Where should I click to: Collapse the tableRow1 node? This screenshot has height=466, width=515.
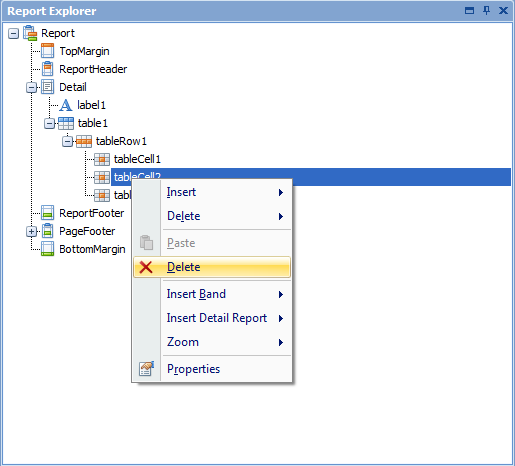click(x=67, y=141)
